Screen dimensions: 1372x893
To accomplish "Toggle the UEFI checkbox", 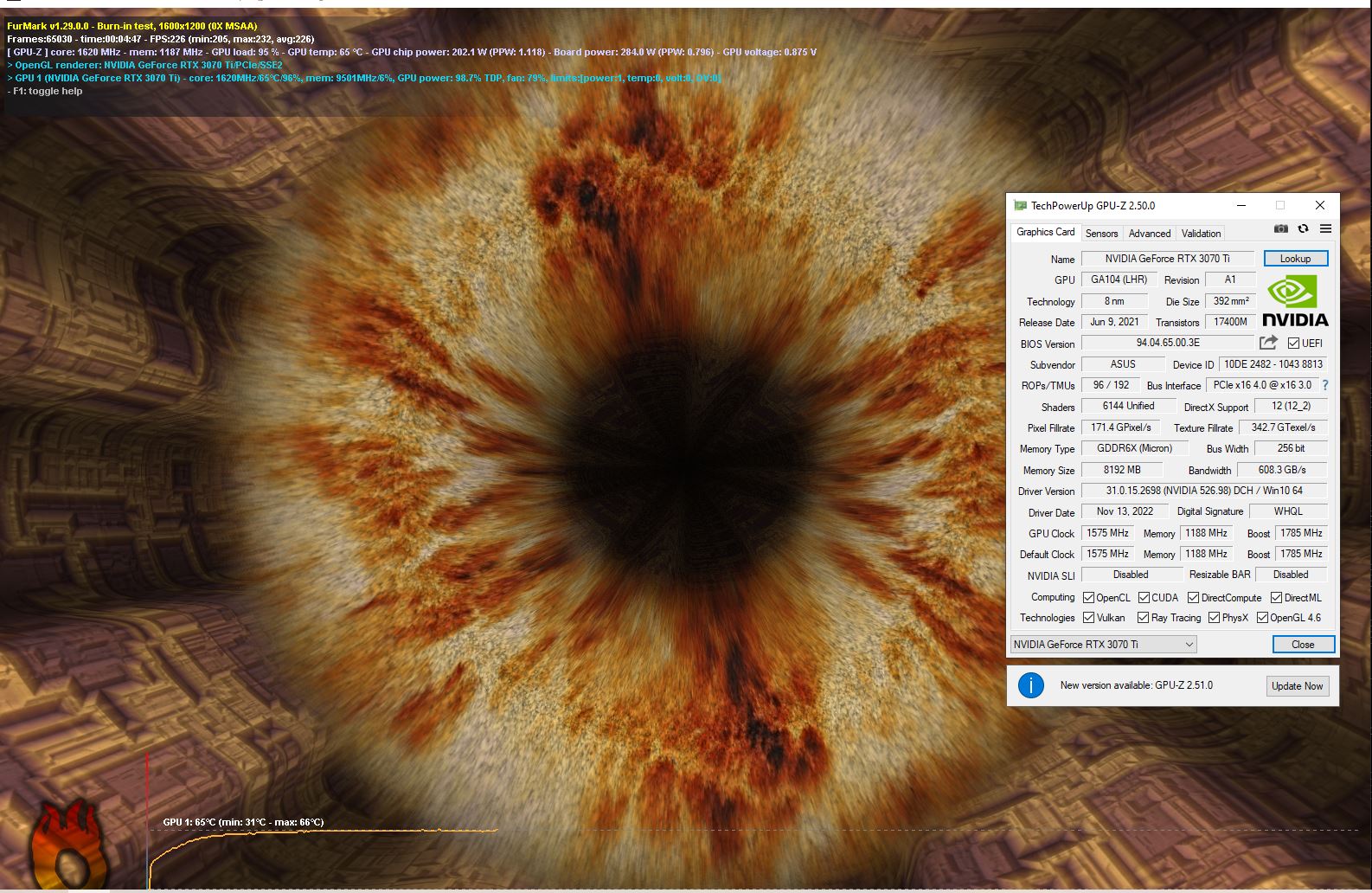I will coord(1293,344).
